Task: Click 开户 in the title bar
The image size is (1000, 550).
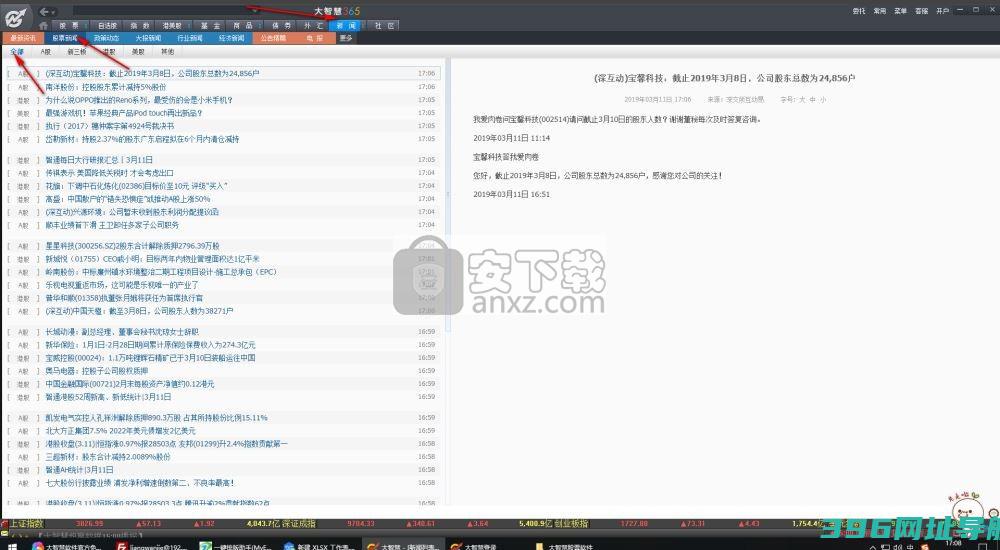Action: point(943,11)
